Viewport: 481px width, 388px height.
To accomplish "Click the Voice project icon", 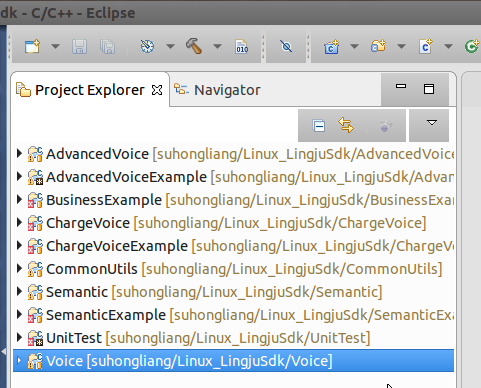I will pos(35,361).
